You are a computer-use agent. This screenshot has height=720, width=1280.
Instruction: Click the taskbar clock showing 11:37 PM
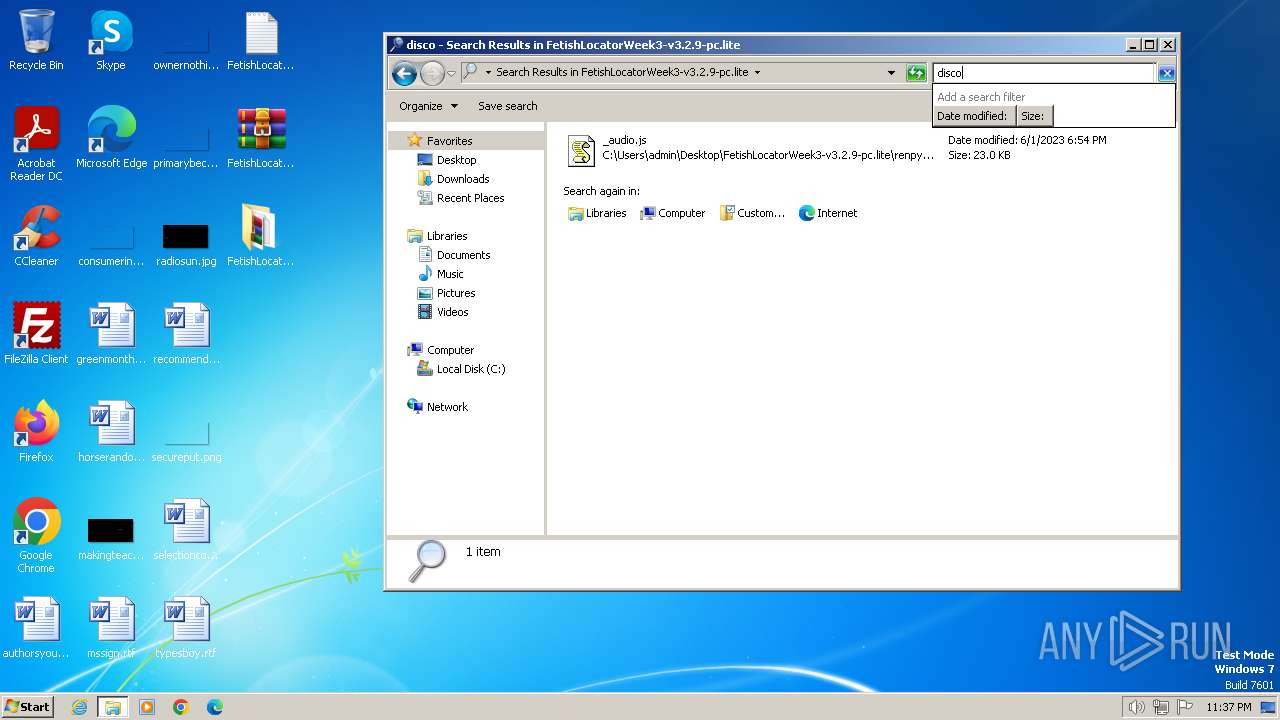[1229, 707]
